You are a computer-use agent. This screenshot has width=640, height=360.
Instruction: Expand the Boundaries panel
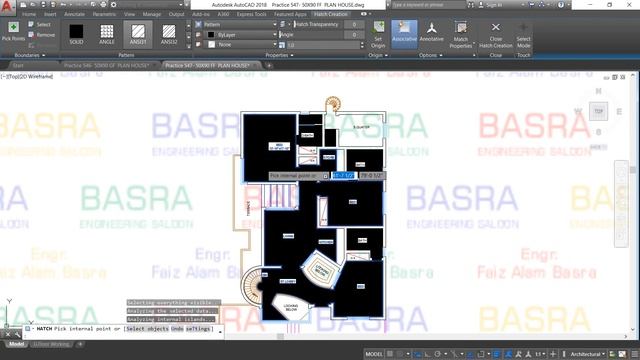tap(29, 55)
